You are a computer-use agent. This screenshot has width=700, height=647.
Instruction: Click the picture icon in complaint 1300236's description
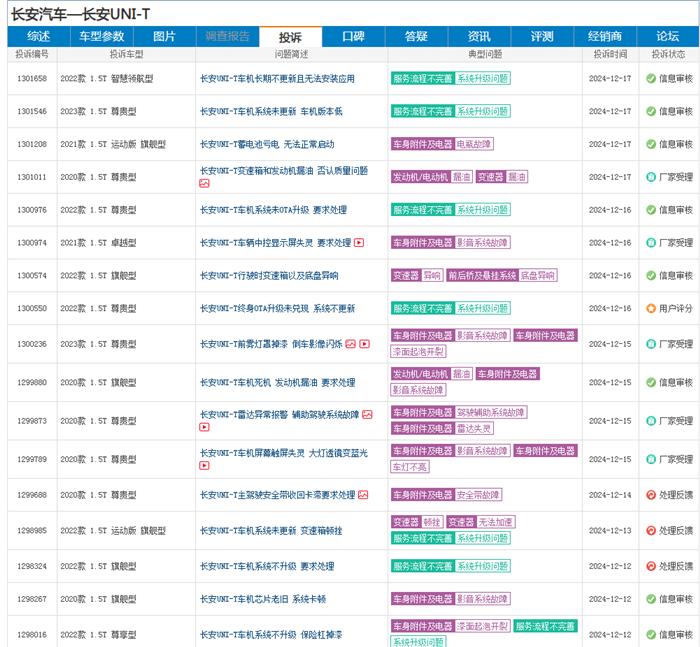coord(350,344)
